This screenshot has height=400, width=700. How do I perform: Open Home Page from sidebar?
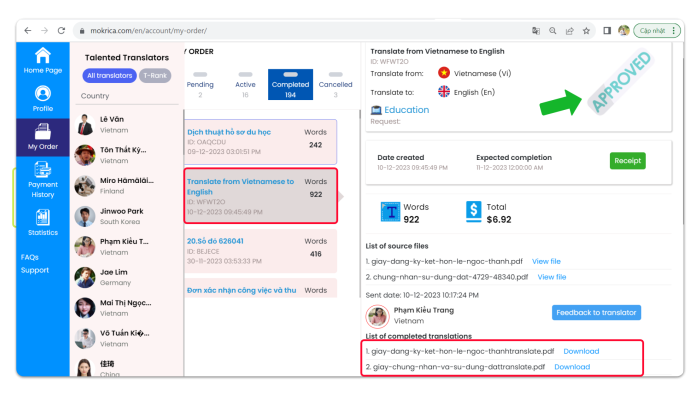(42, 60)
